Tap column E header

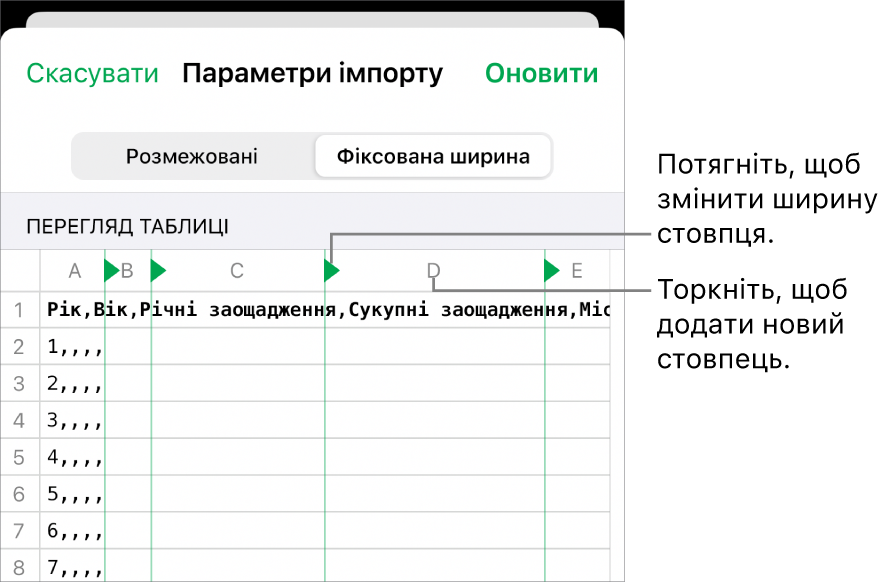click(577, 271)
